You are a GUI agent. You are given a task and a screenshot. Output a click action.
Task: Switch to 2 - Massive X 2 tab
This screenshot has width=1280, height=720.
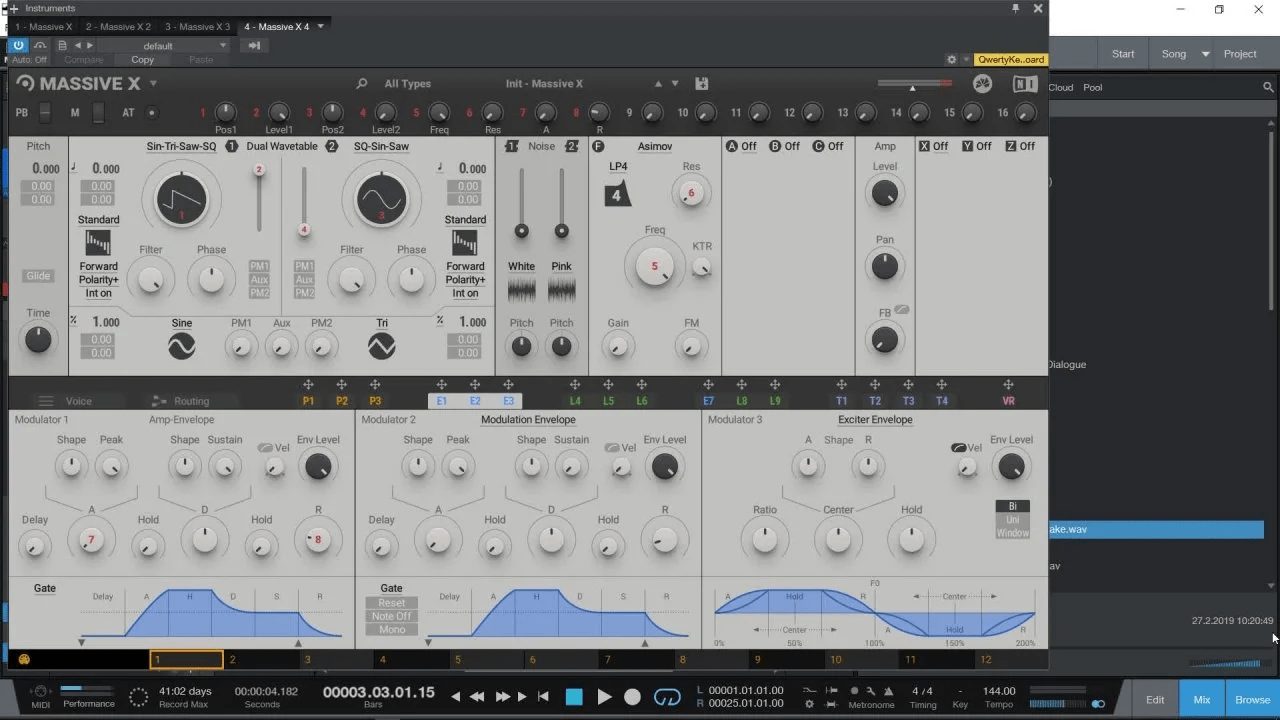tap(118, 27)
